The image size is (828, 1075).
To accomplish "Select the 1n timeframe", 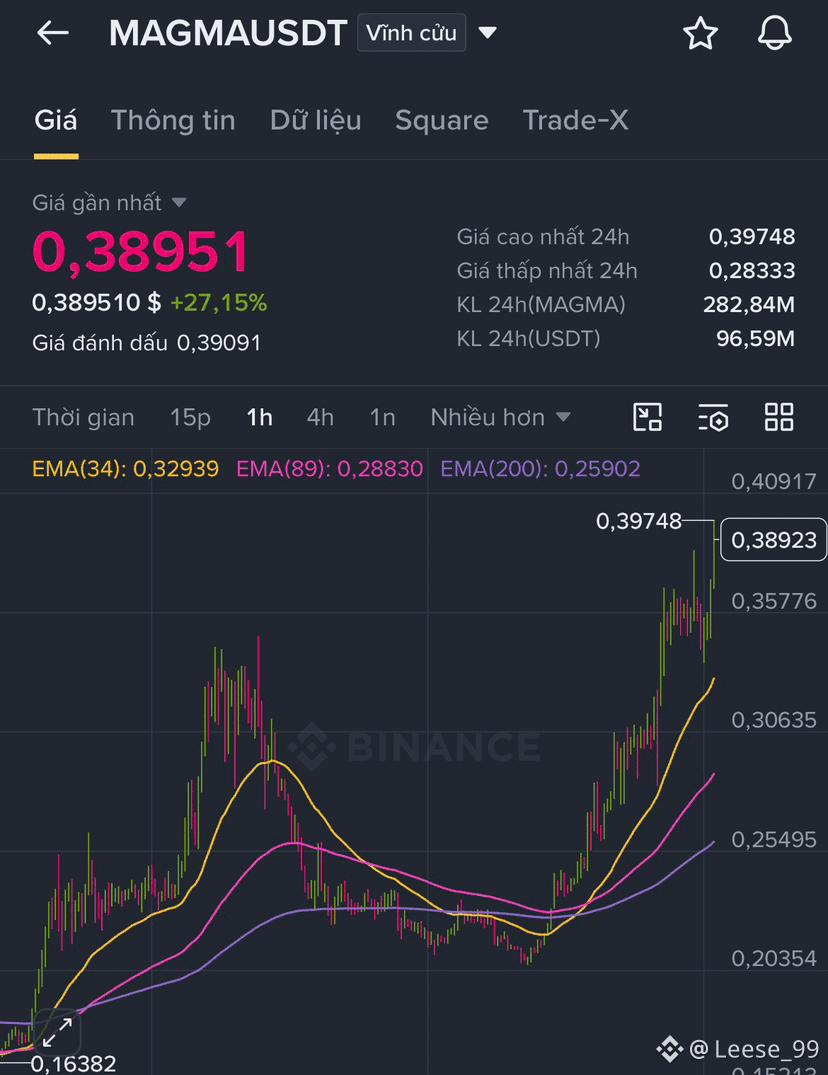I will pos(382,417).
